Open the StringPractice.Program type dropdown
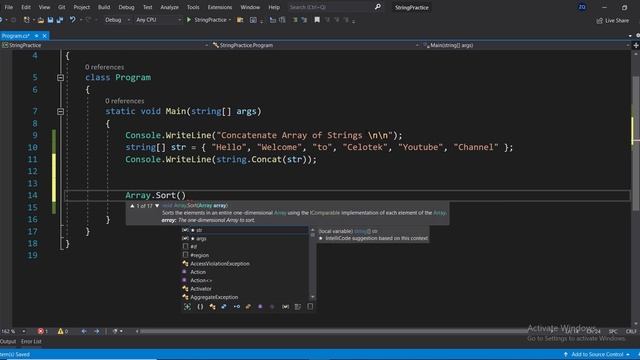 pos(316,45)
